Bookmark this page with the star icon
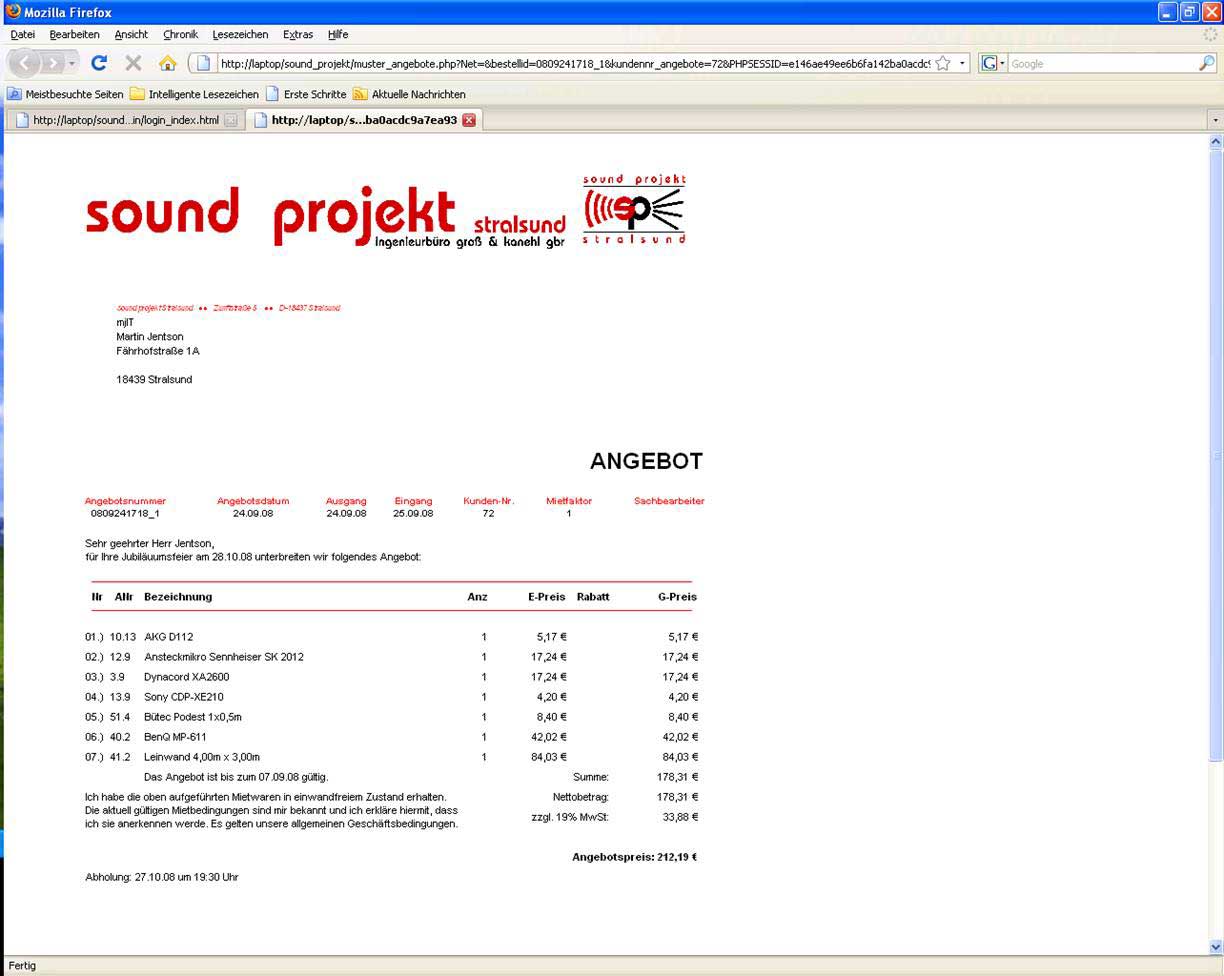Viewport: 1224px width, 976px height. coord(943,63)
